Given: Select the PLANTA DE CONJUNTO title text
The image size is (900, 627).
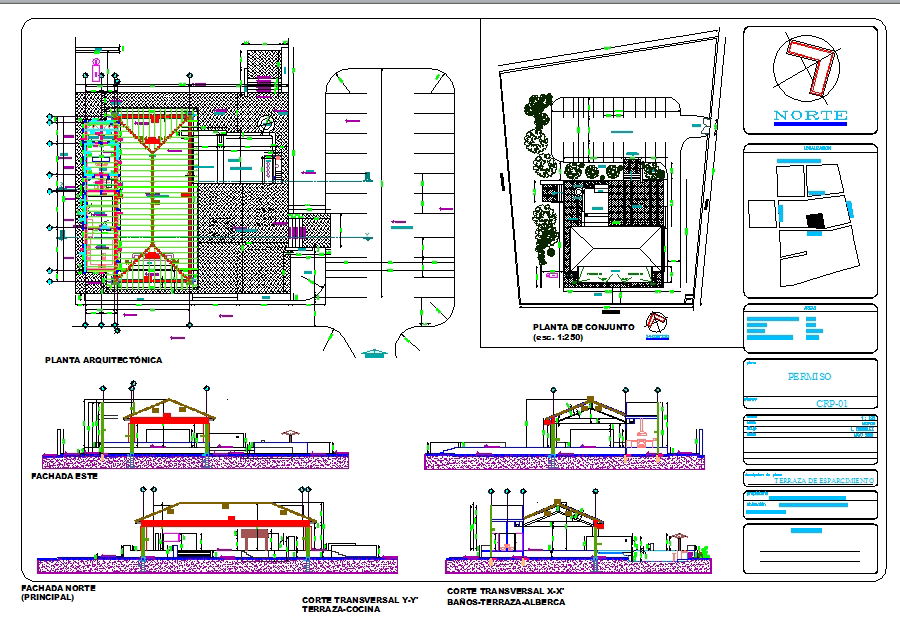Looking at the screenshot, I should 582,328.
